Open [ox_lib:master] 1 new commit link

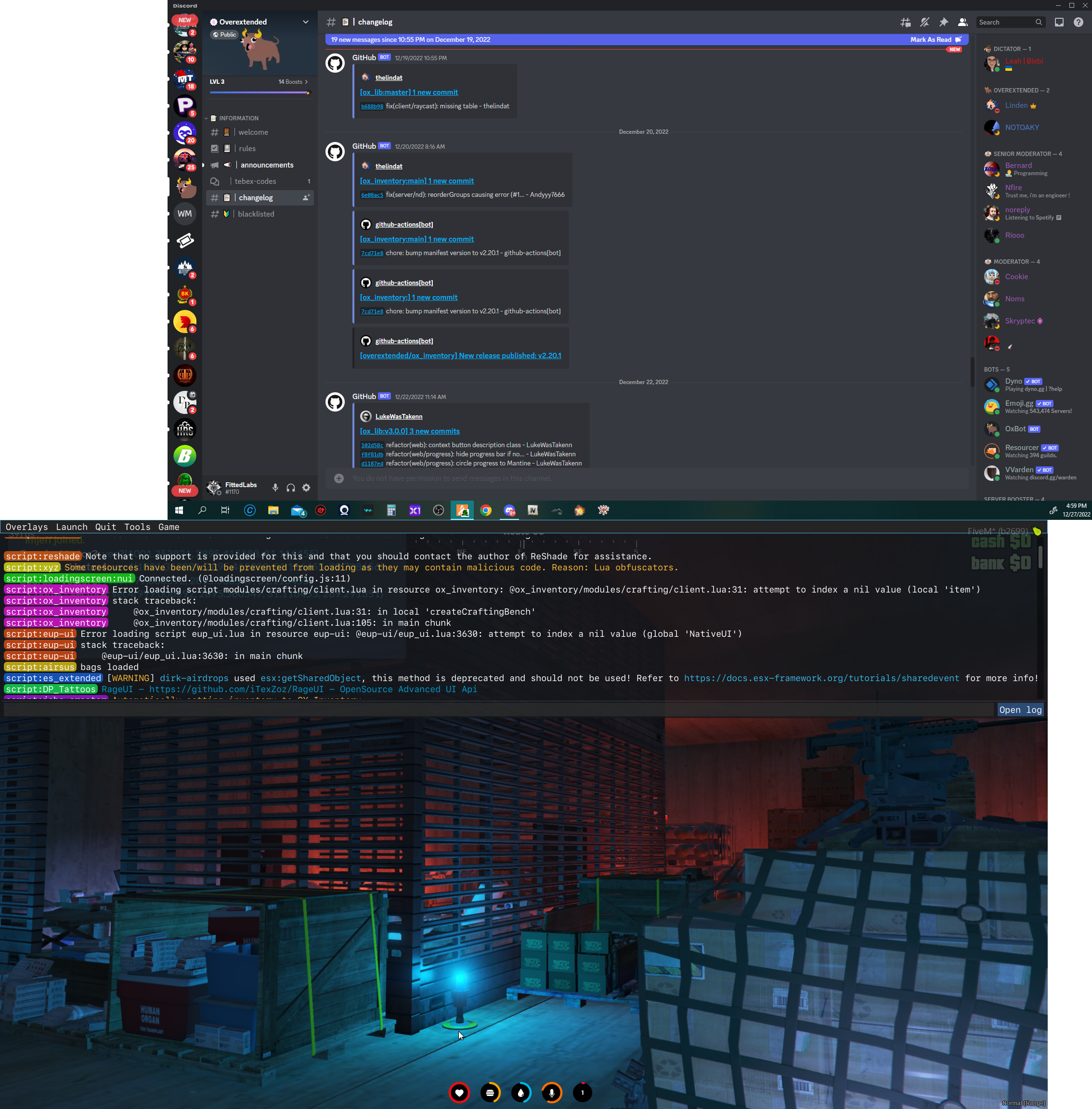[x=409, y=92]
